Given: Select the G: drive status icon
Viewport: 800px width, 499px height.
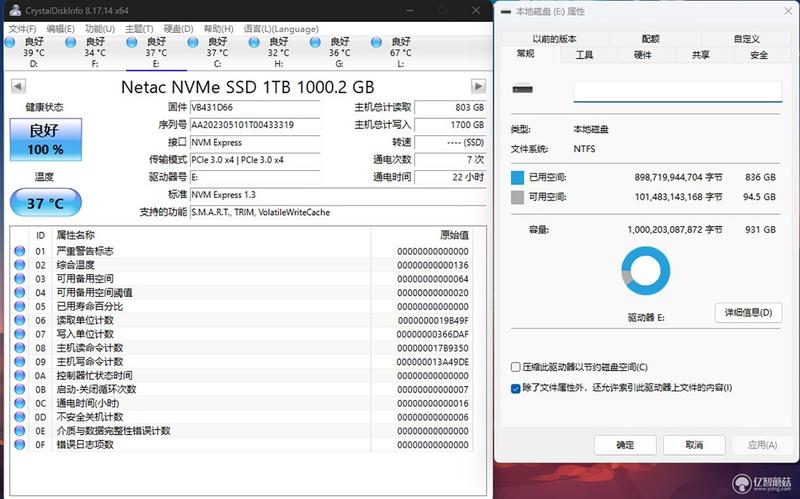Looking at the screenshot, I should [315, 42].
